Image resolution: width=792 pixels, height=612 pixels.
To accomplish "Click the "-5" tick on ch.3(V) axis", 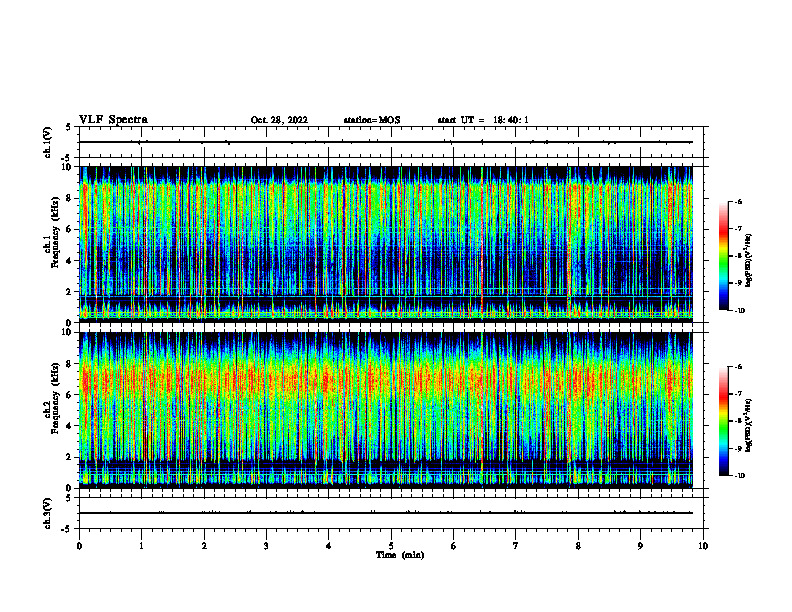I will coord(67,529).
